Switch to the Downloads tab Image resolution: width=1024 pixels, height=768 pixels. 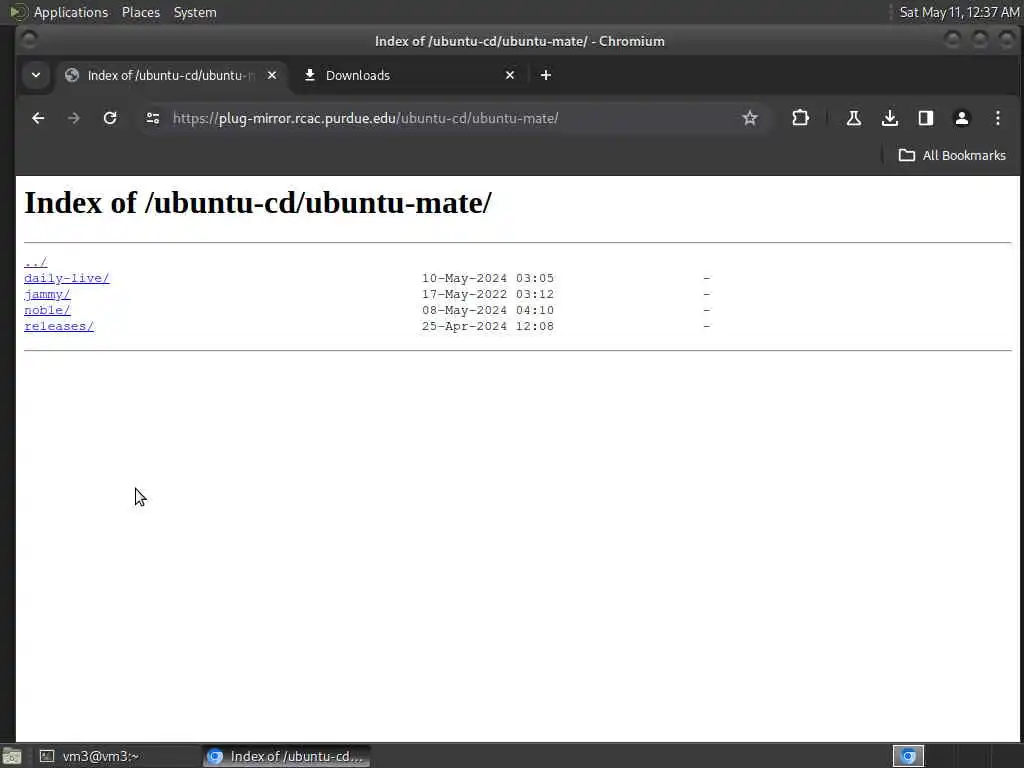(x=409, y=76)
